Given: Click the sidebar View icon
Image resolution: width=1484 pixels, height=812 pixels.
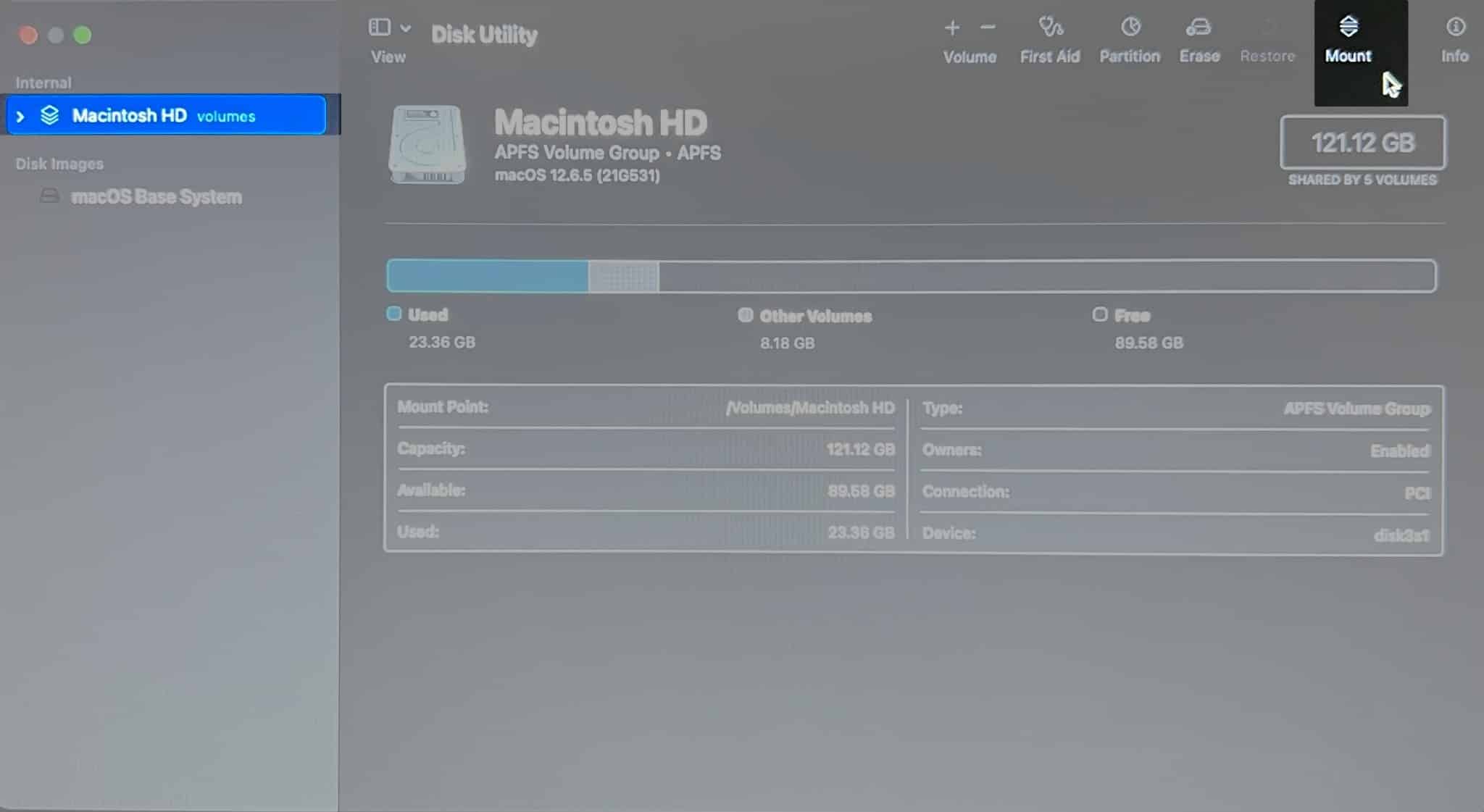Looking at the screenshot, I should point(380,28).
